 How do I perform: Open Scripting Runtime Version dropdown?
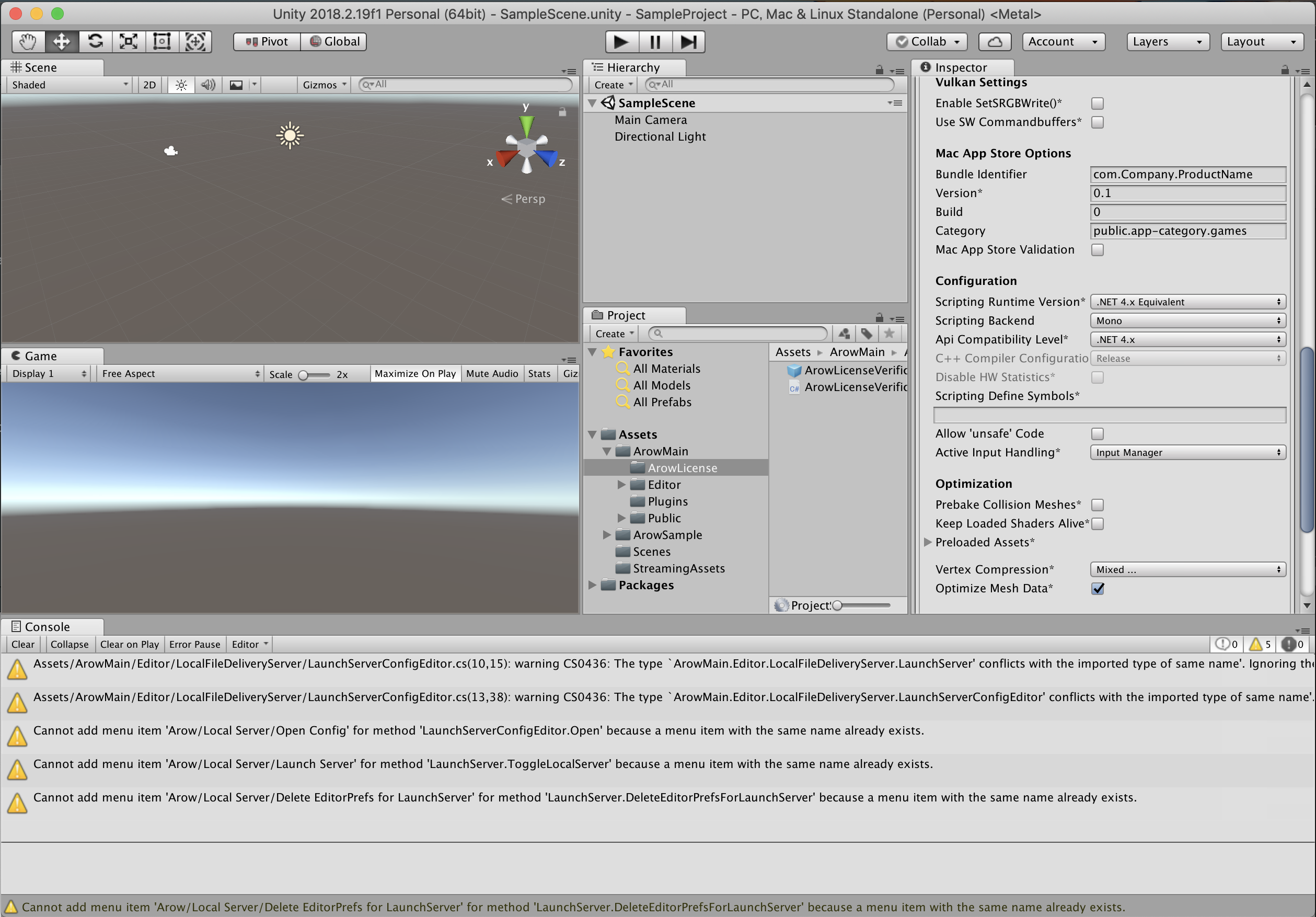tap(1187, 302)
